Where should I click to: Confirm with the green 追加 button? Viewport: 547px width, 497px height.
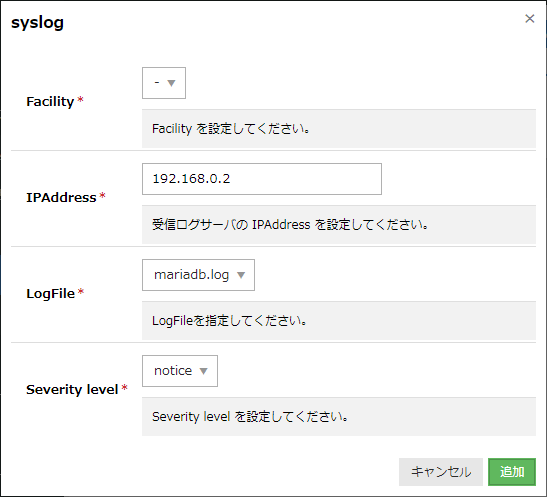(x=512, y=472)
